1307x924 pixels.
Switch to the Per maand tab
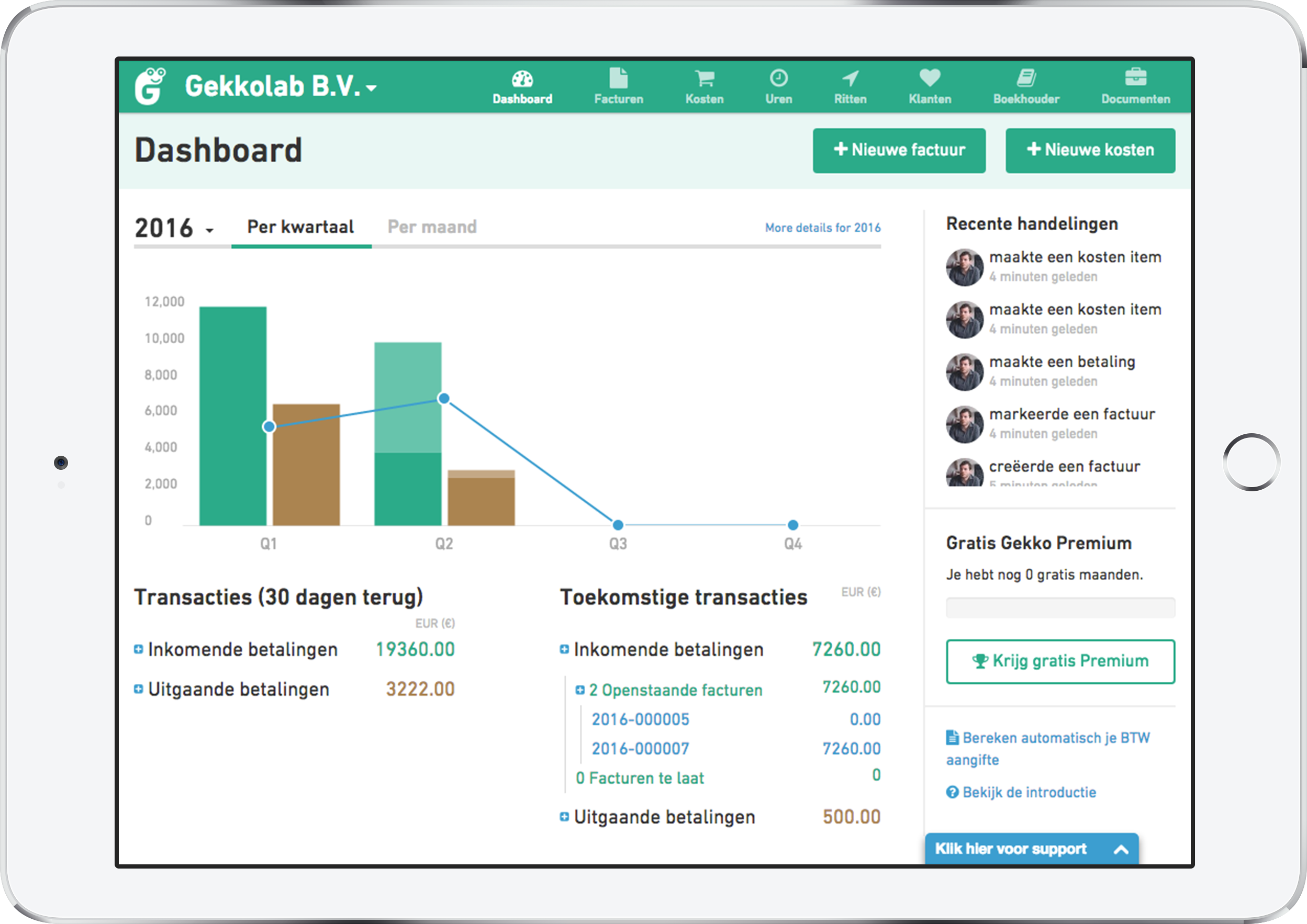click(432, 227)
